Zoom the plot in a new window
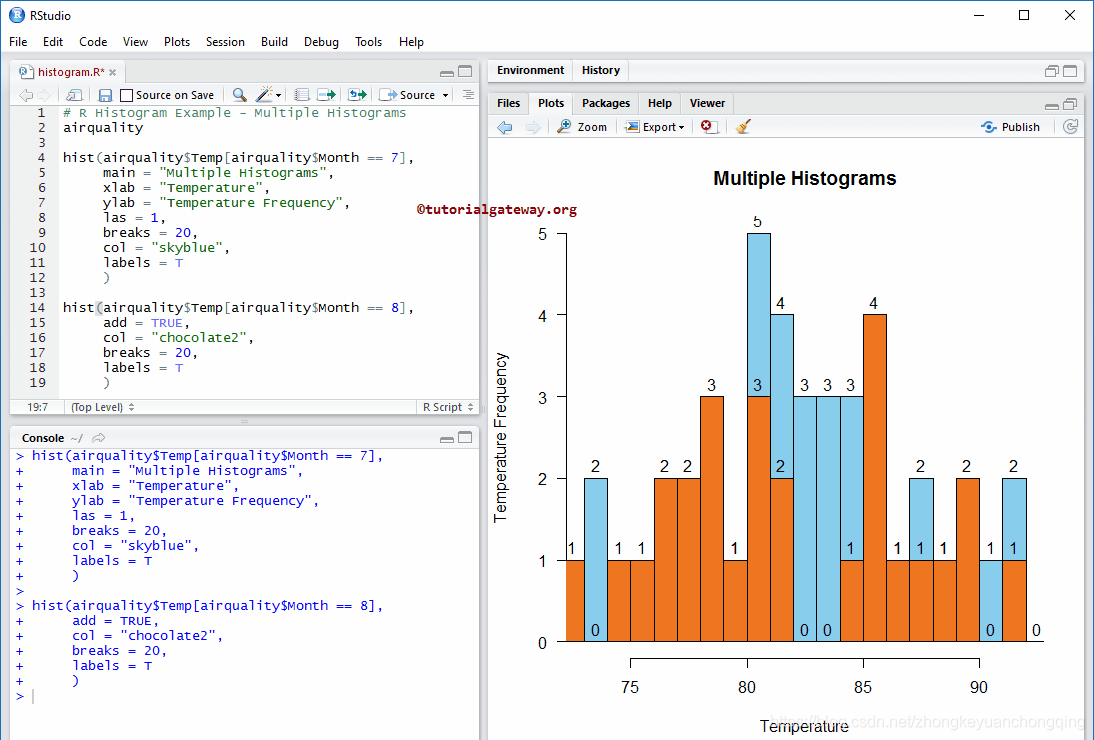 (x=582, y=127)
